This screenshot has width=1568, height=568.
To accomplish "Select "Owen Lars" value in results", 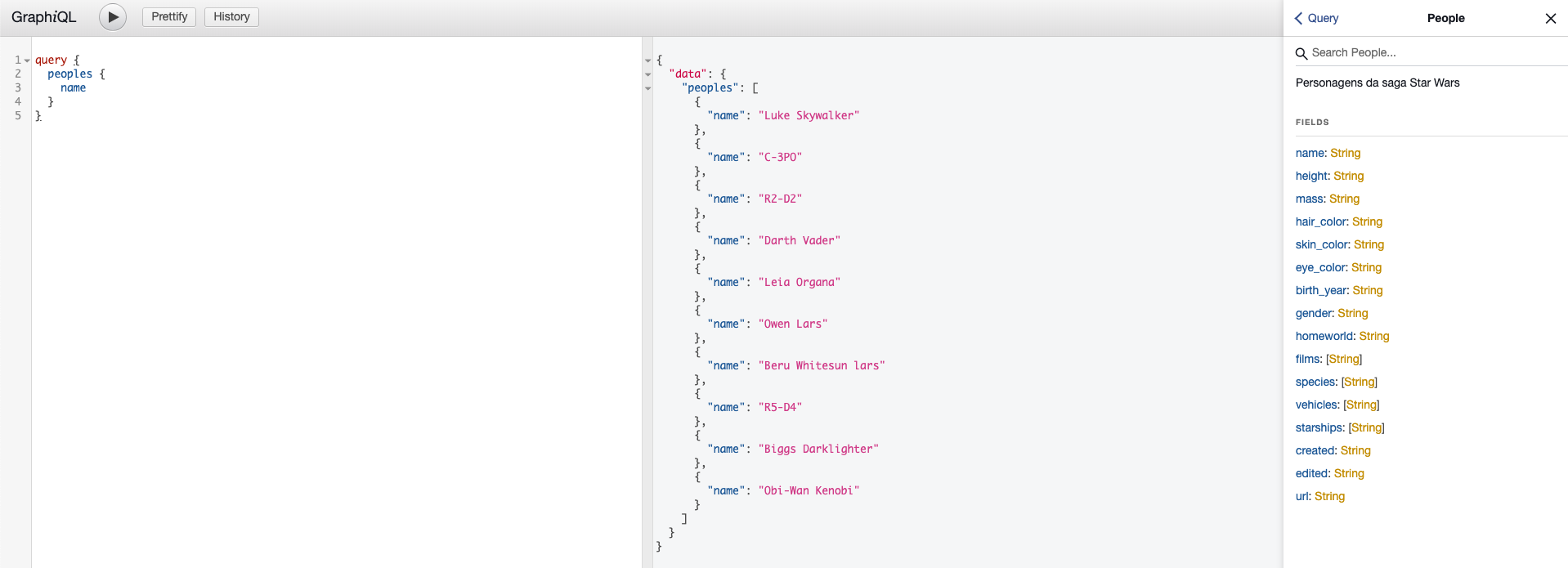I will coord(793,324).
